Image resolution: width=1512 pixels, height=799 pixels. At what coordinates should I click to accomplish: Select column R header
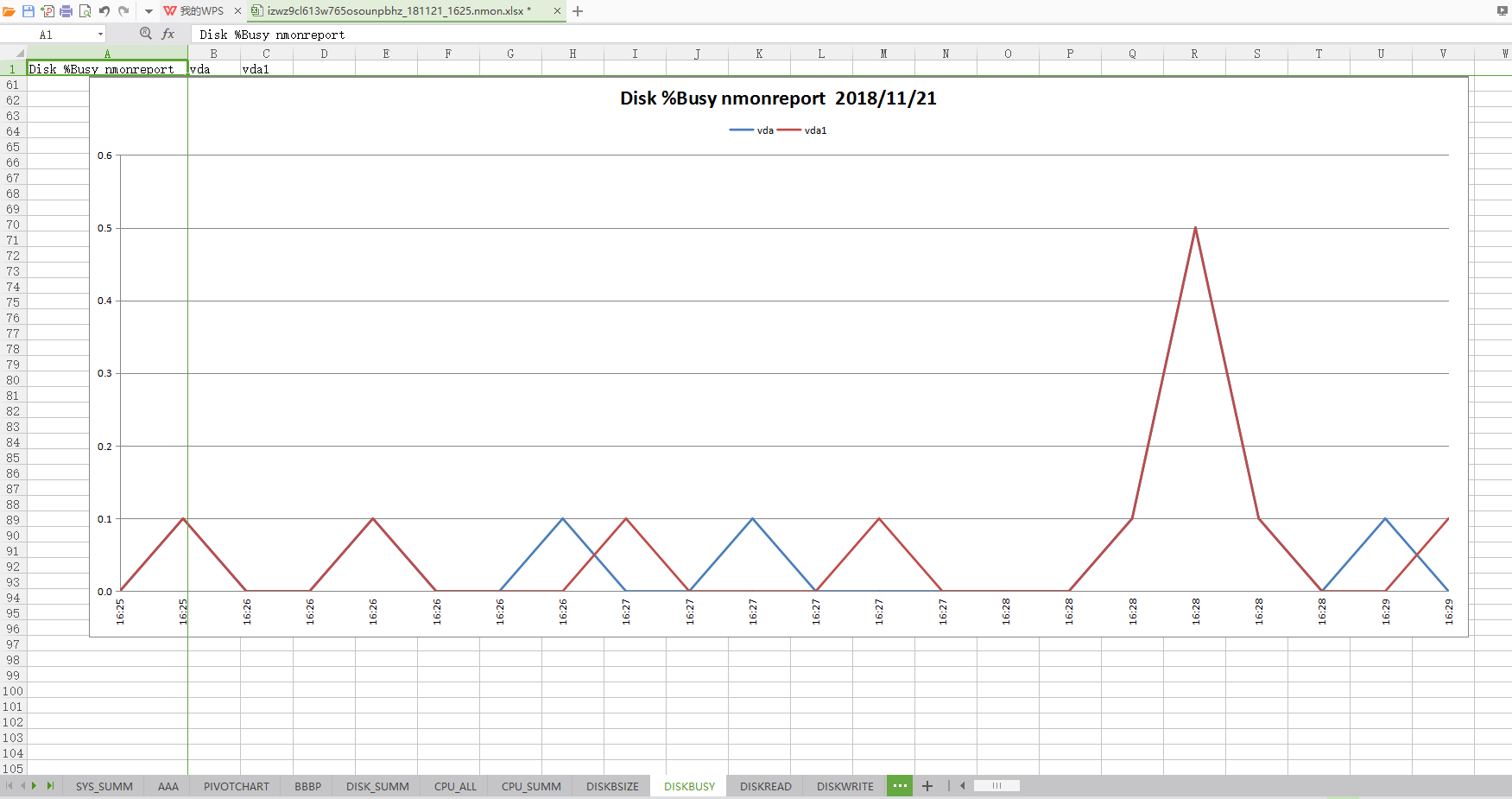click(1194, 54)
